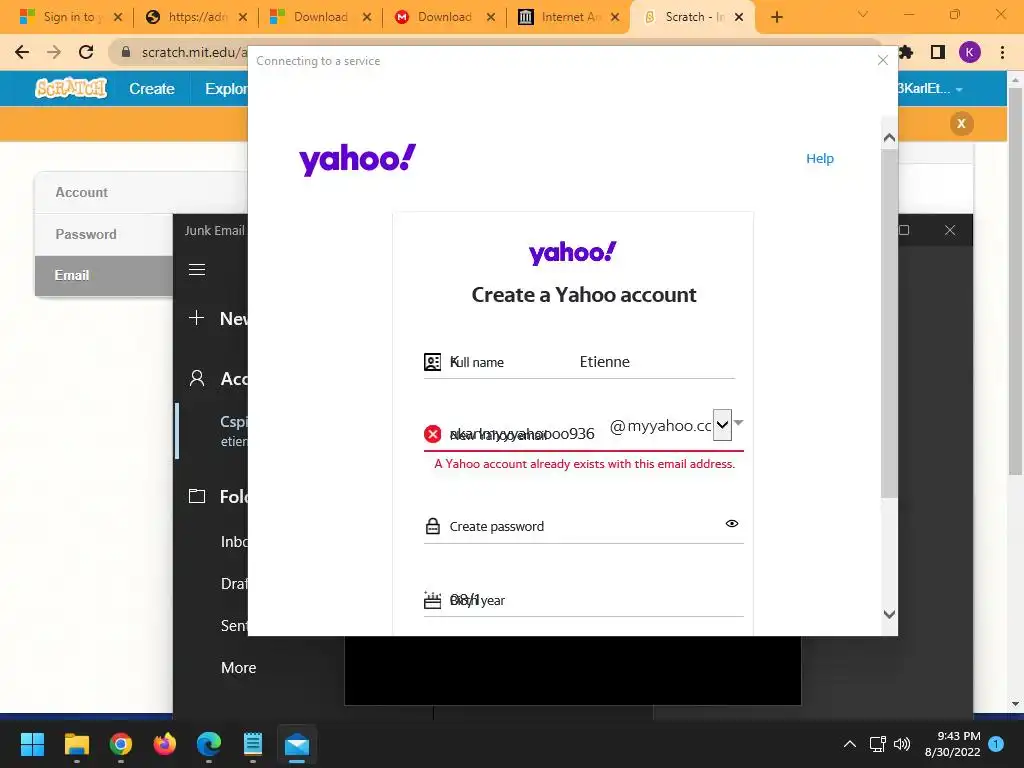Click the birthday cake calendar icon
Image resolution: width=1024 pixels, height=768 pixels.
[x=432, y=600]
